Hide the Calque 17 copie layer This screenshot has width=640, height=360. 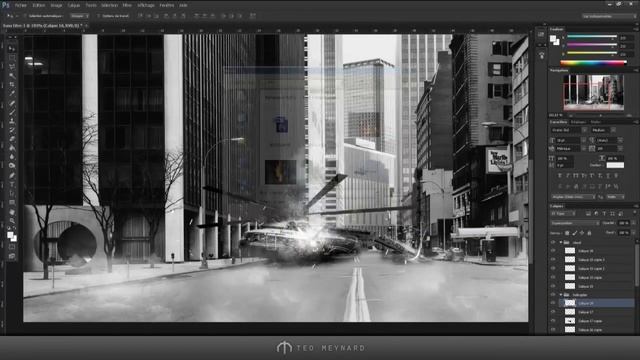(x=553, y=321)
